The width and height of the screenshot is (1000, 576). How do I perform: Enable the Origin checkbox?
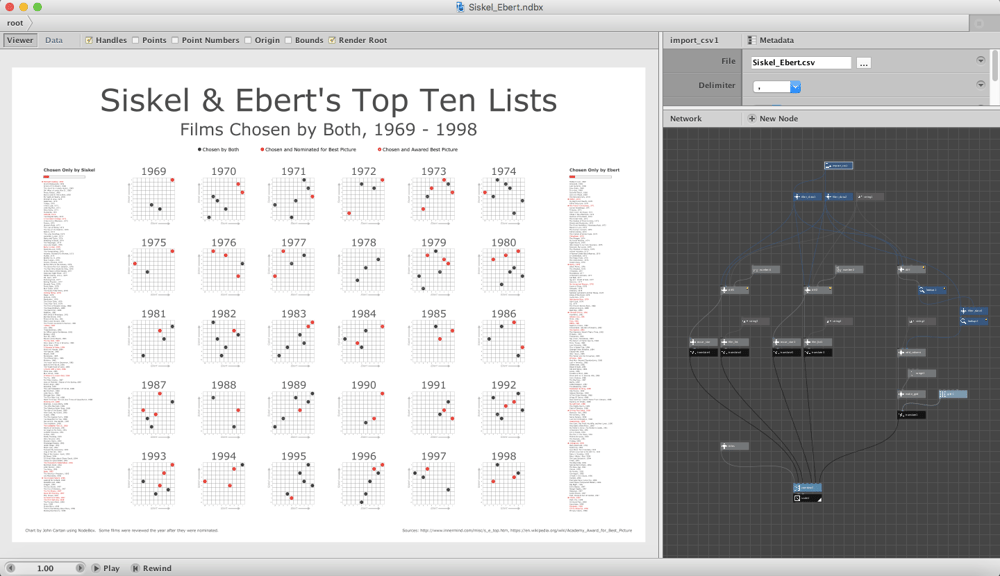click(247, 40)
